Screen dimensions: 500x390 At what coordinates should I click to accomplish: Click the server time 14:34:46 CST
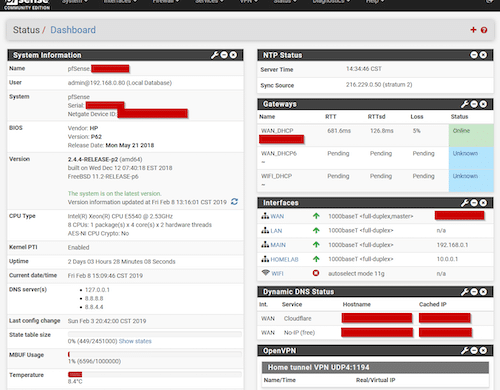(x=364, y=69)
